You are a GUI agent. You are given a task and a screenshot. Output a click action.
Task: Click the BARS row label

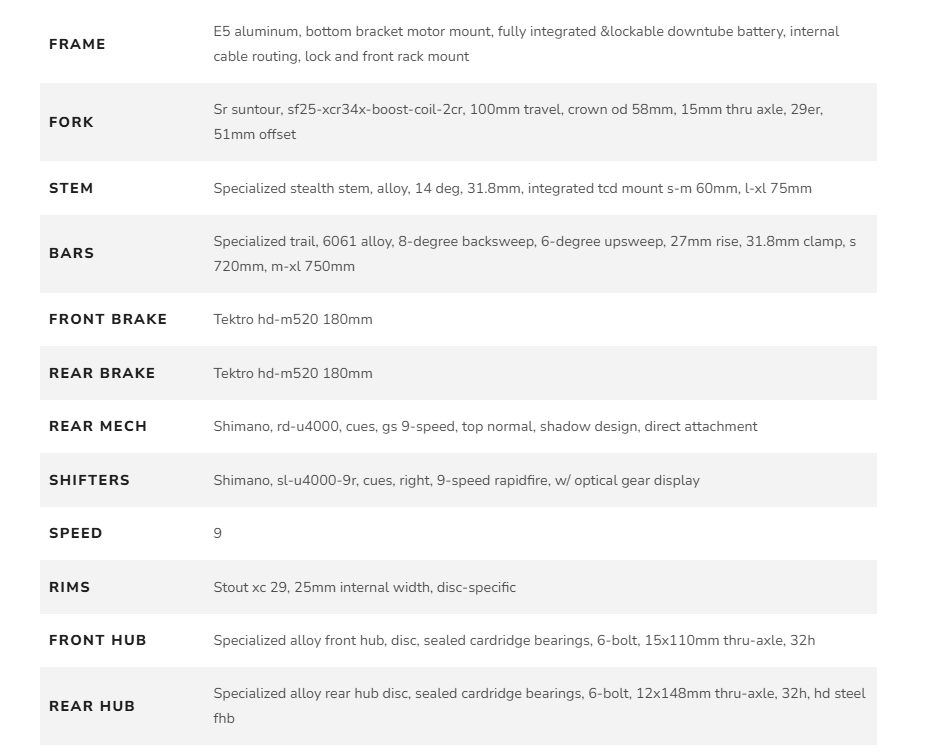[71, 254]
